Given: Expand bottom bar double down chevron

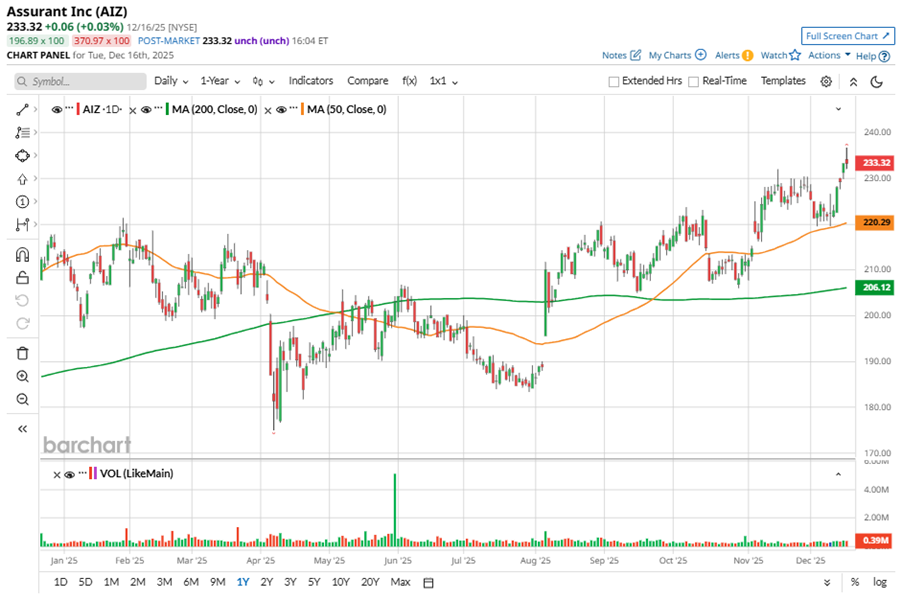Looking at the screenshot, I should pos(827,583).
